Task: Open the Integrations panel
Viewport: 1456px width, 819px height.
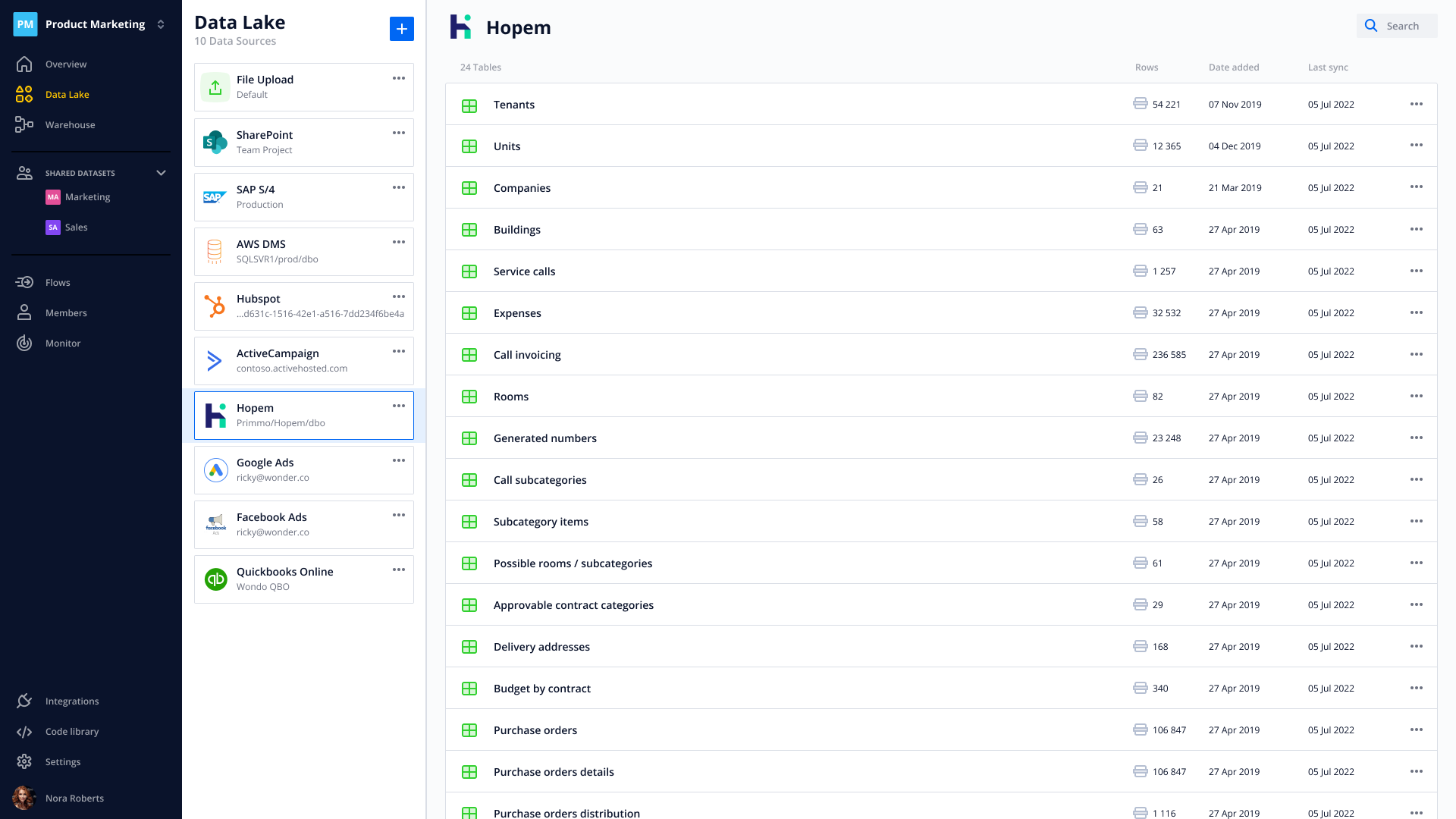Action: (72, 701)
